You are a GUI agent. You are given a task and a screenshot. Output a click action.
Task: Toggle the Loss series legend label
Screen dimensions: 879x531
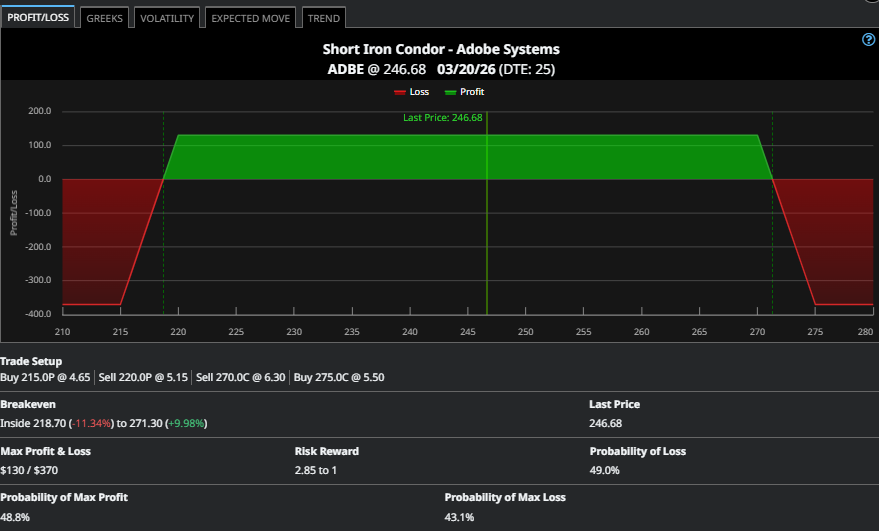point(419,92)
